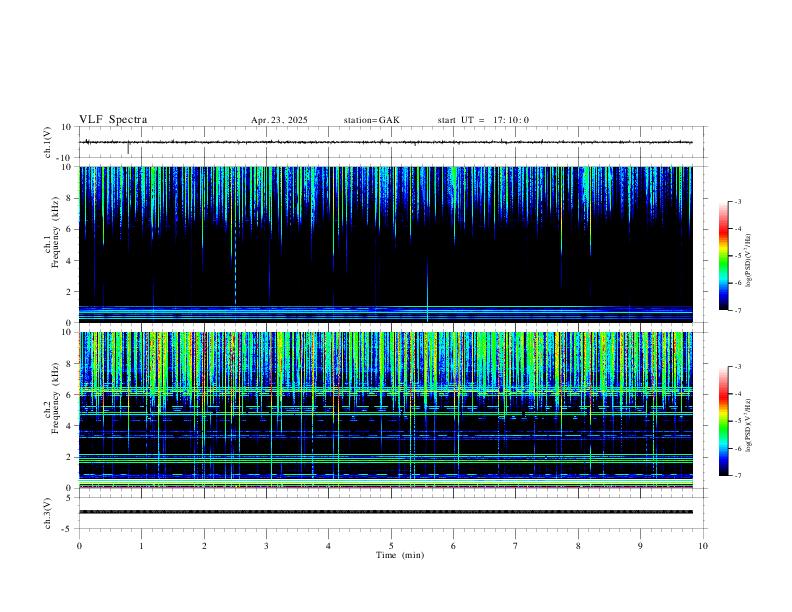Click the ch.2 spectrogram panel
The image size is (792, 612).
click(x=385, y=410)
